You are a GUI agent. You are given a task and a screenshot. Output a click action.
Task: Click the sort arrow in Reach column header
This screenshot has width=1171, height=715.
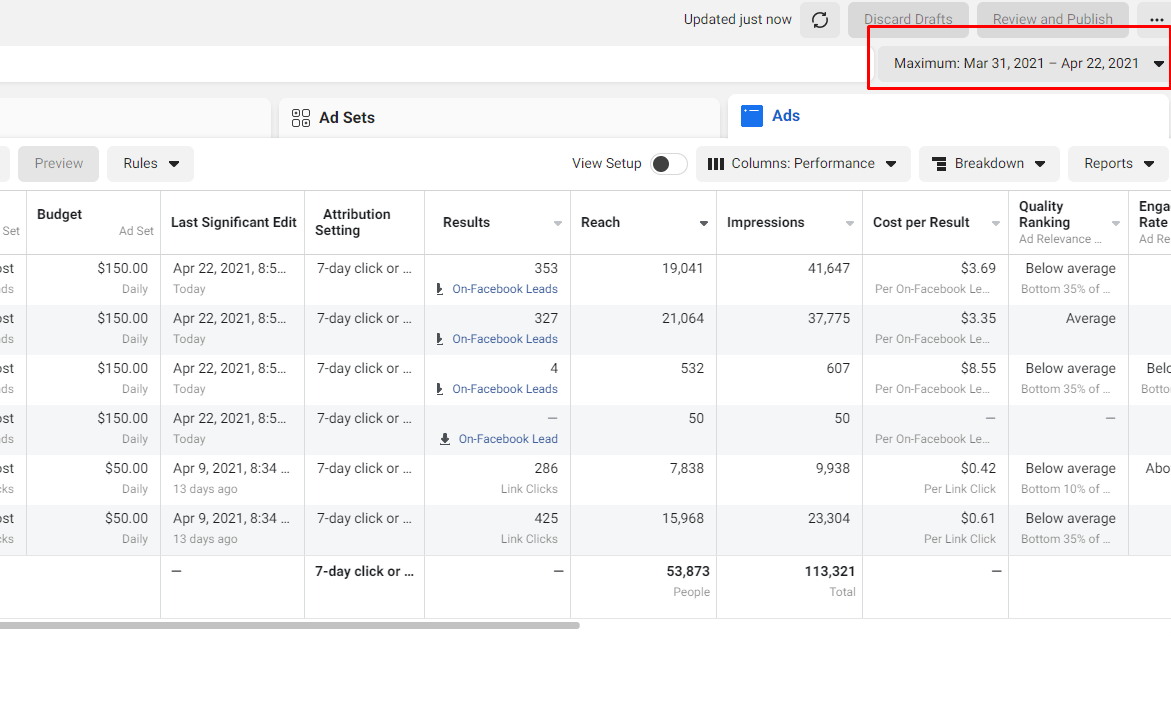[x=704, y=223]
